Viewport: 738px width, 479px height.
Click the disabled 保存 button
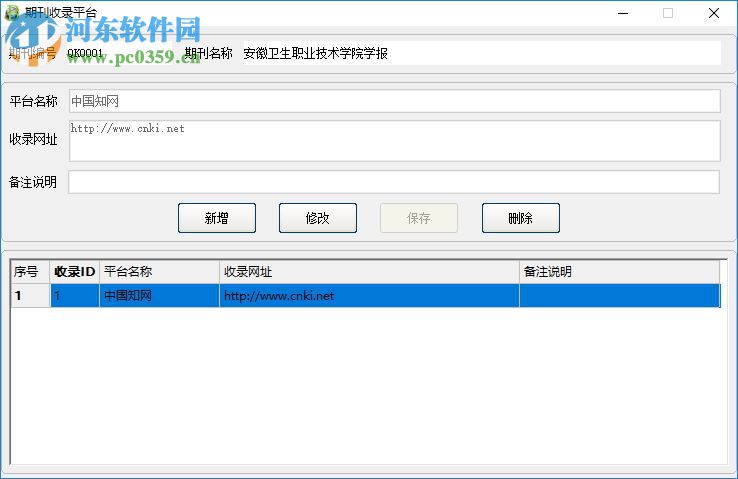pyautogui.click(x=419, y=218)
